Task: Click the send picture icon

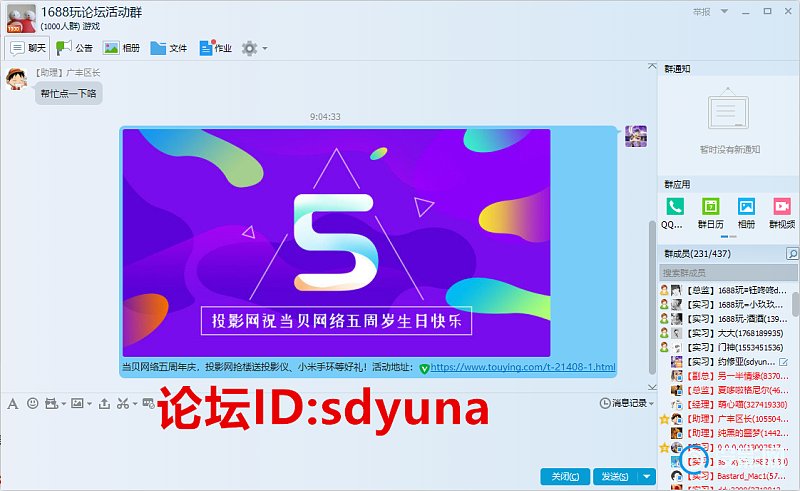Action: tap(77, 403)
